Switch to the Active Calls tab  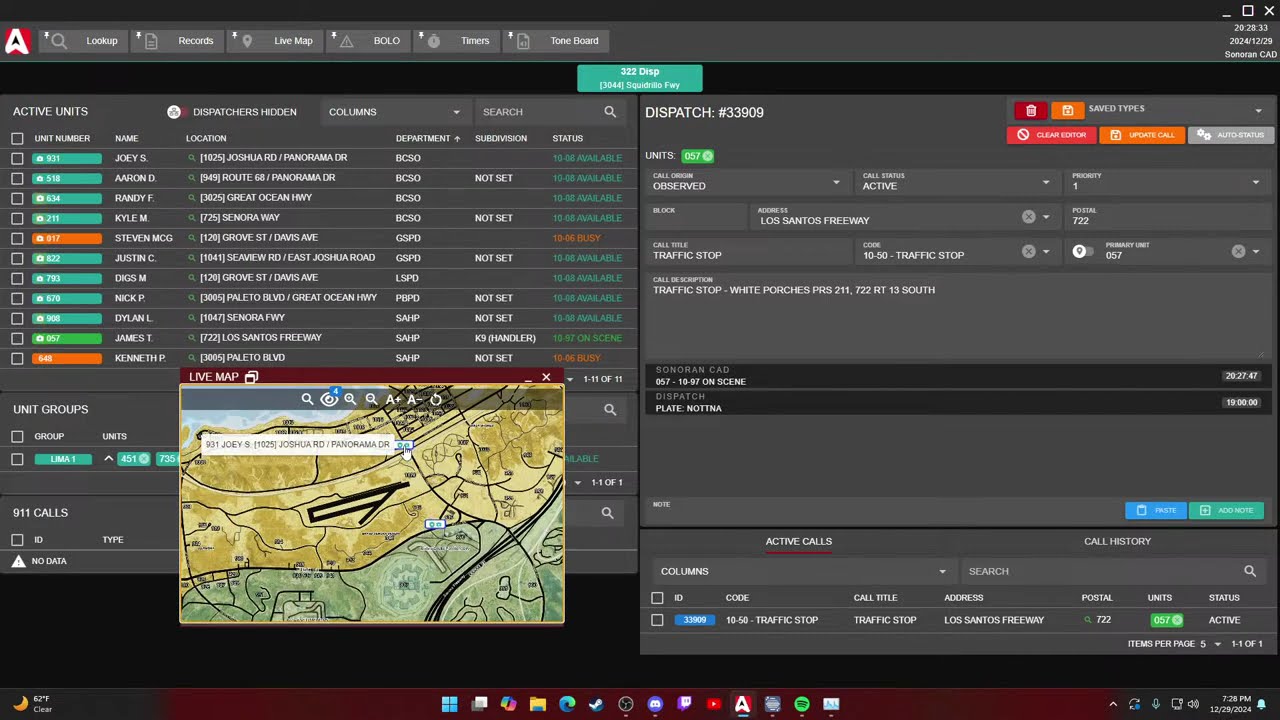(798, 541)
